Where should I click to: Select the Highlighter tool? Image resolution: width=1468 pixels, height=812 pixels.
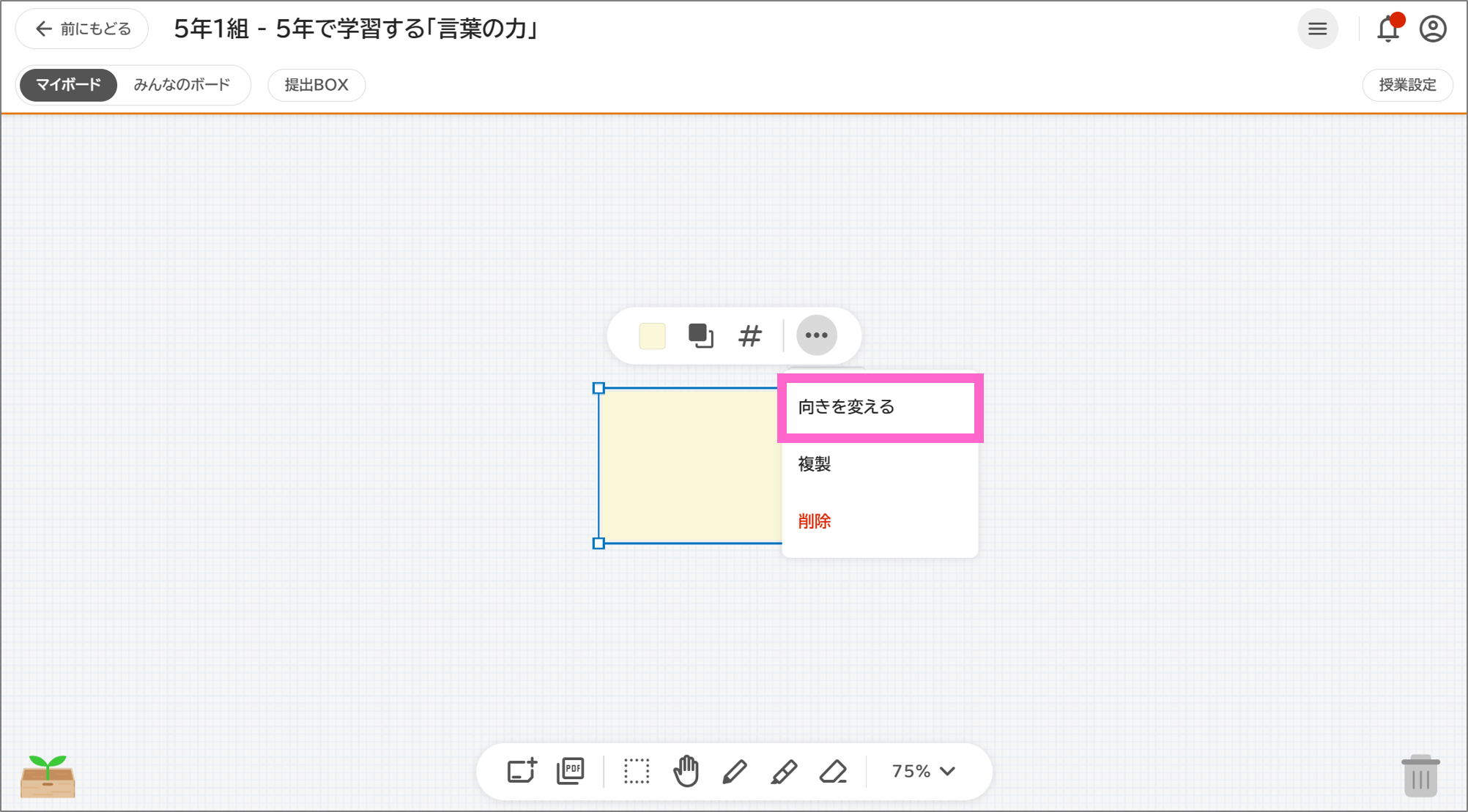point(784,770)
